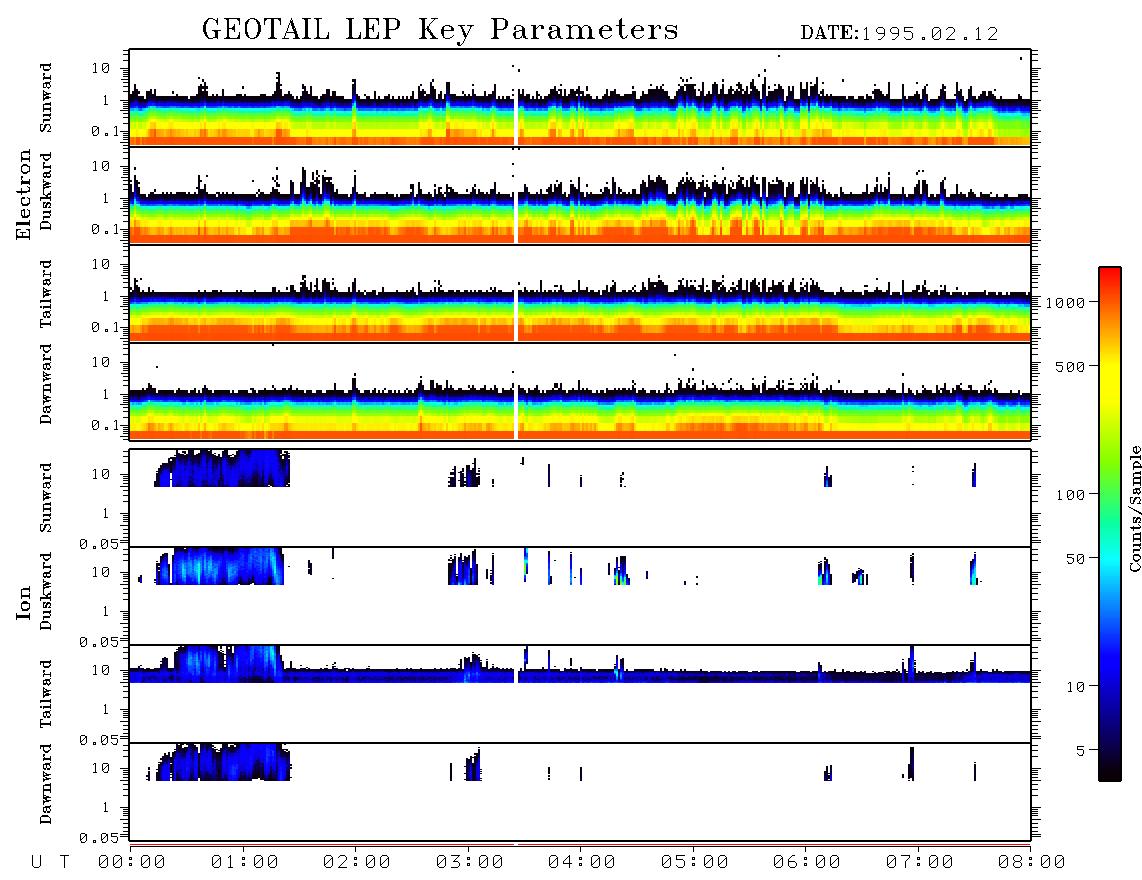Click the 100 colorbar tick label
Viewport: 1142px width, 880px height.
pos(1070,495)
